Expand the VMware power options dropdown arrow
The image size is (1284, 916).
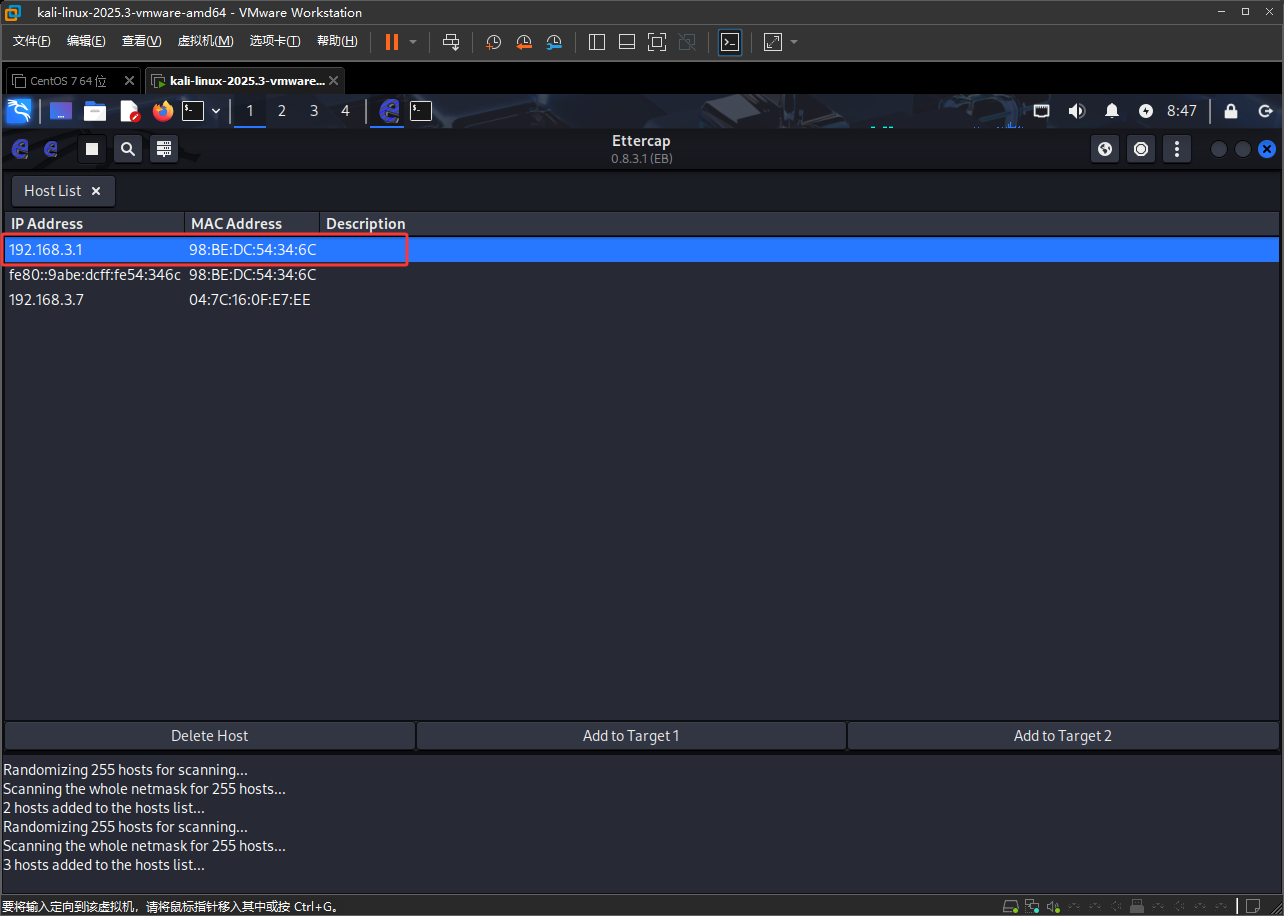[x=413, y=42]
